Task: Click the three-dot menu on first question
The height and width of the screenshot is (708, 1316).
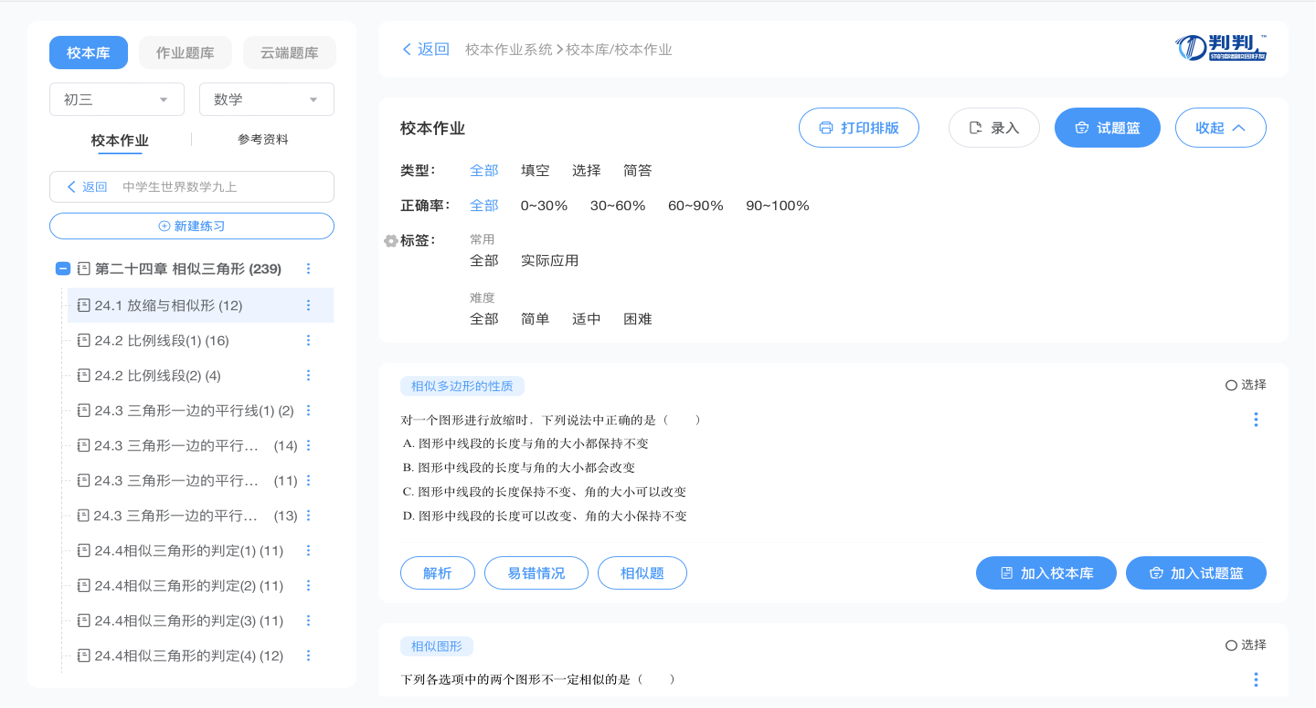Action: (1255, 420)
